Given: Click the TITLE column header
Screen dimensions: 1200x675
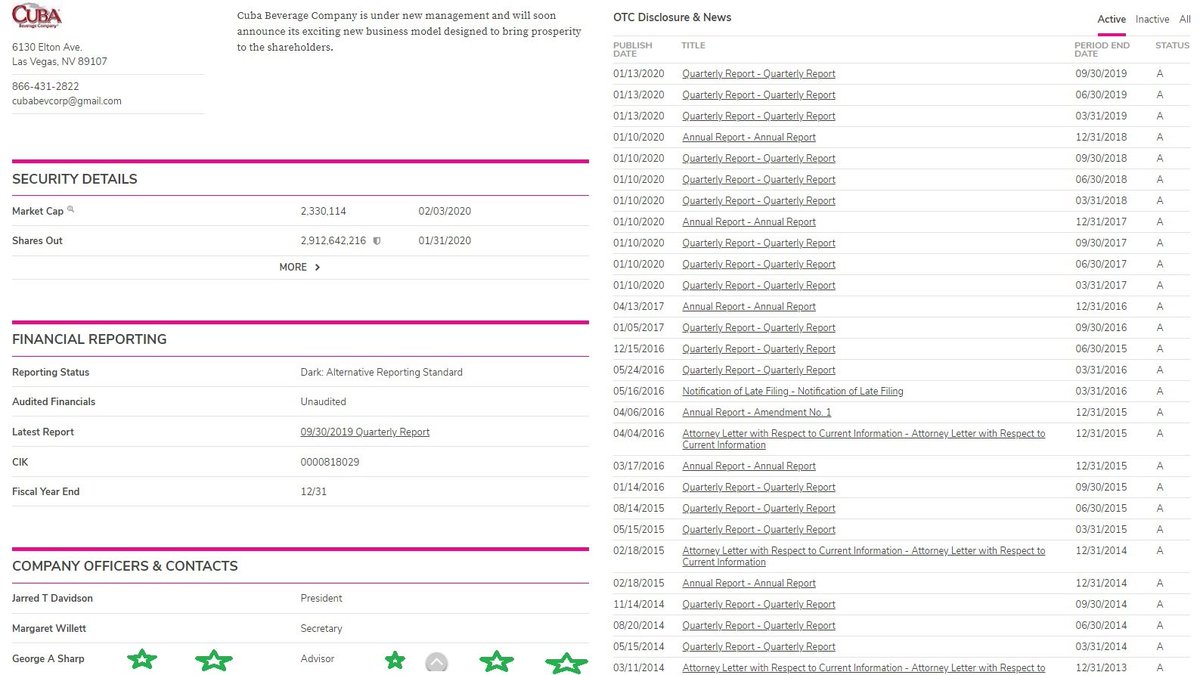Looking at the screenshot, I should coord(693,45).
